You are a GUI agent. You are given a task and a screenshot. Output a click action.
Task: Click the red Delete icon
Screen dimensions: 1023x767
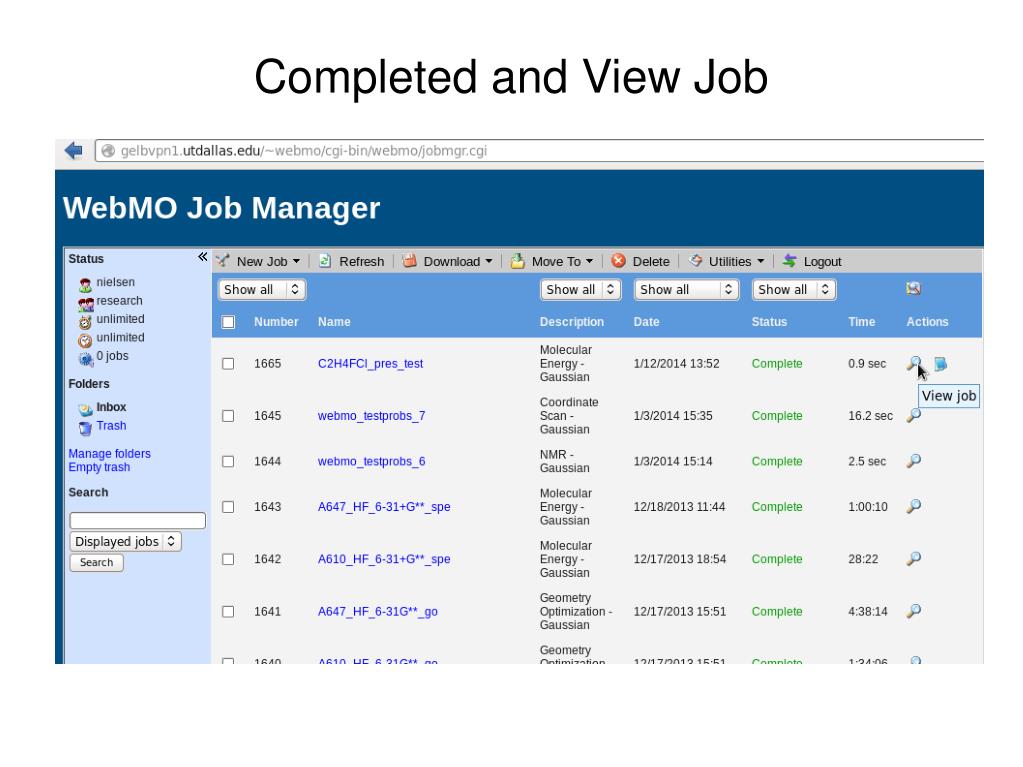pyautogui.click(x=618, y=261)
